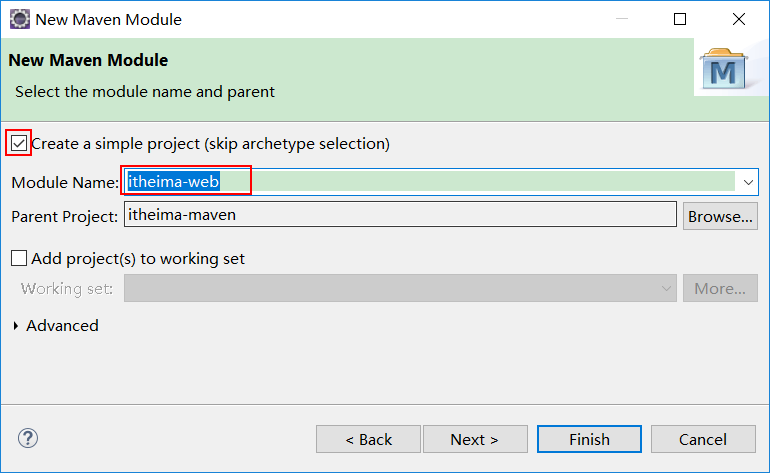Go to the Next wizard page
Viewport: 770px width, 473px height.
[474, 440]
